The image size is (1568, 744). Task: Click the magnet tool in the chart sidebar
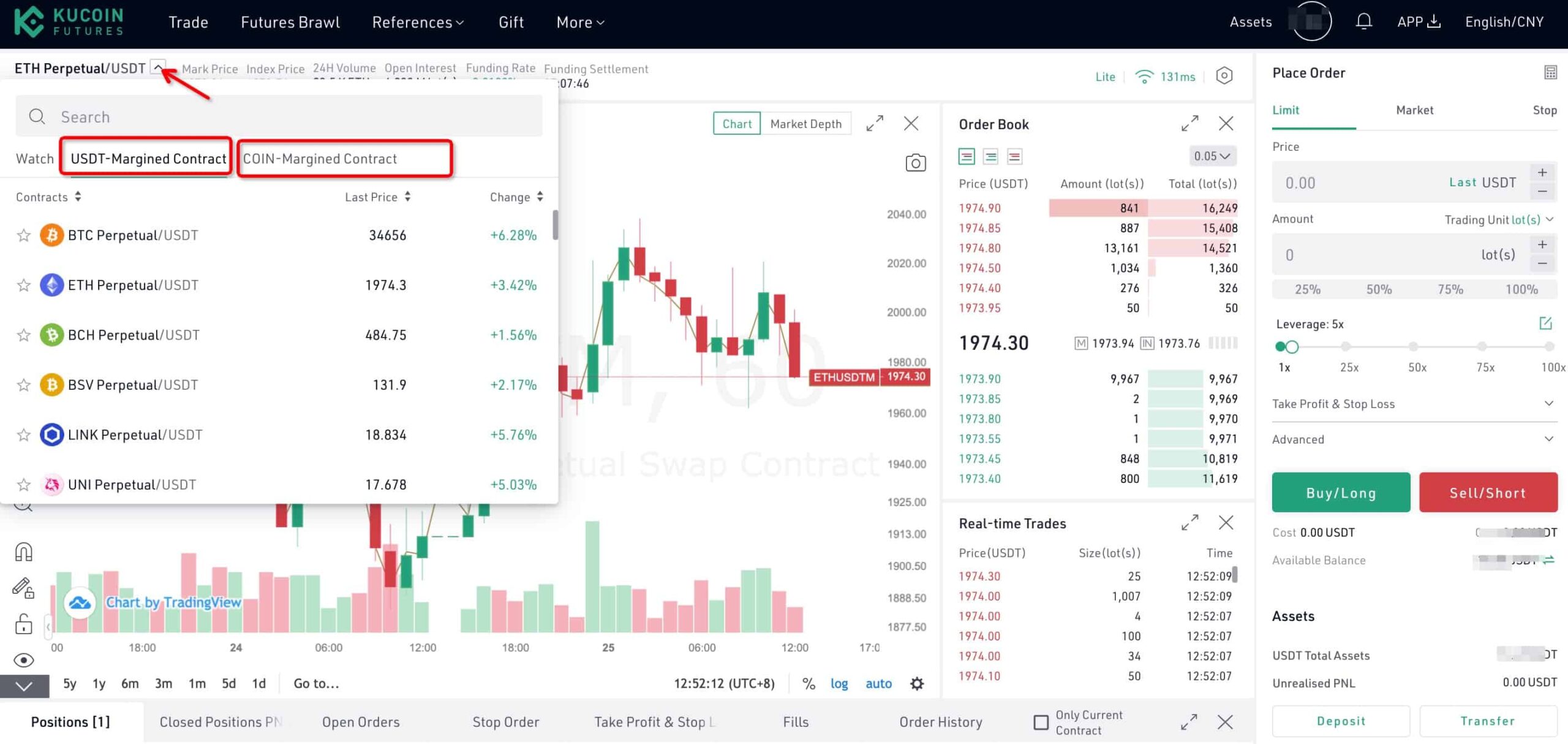point(23,552)
